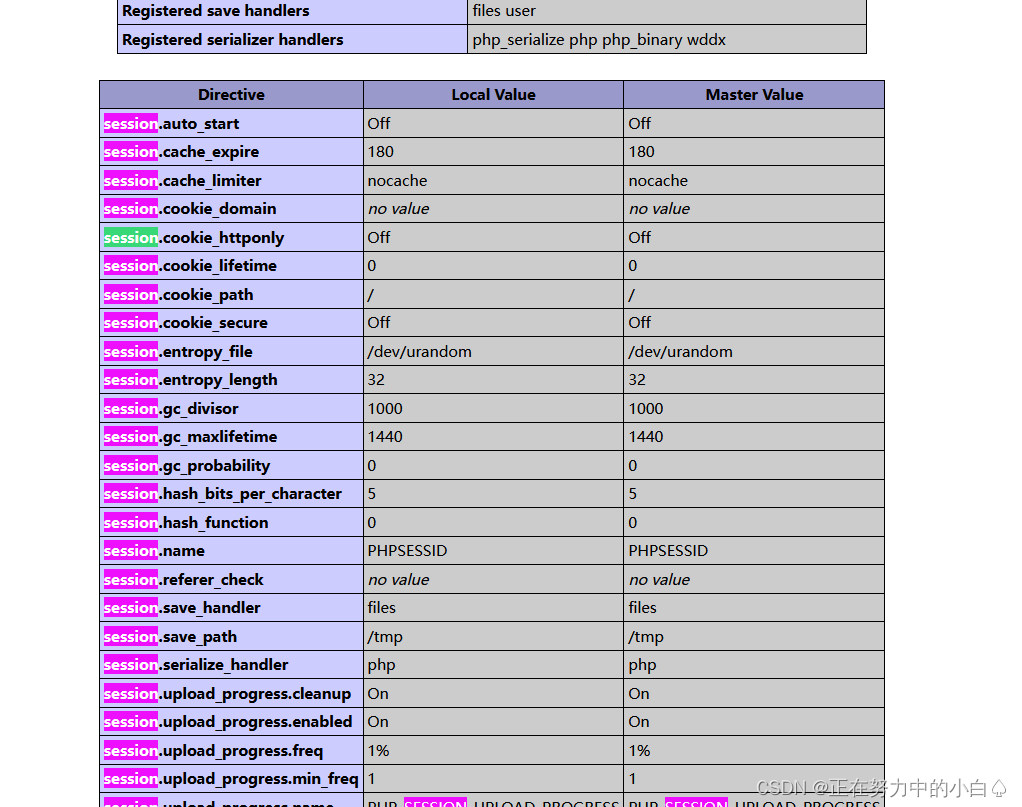Viewport: 1022px width, 807px height.
Task: Select the session.hash_bits_per_character directive
Action: pos(231,494)
